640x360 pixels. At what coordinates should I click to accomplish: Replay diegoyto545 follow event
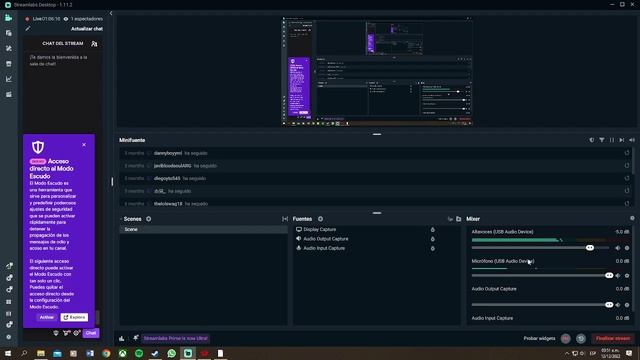pyautogui.click(x=627, y=178)
